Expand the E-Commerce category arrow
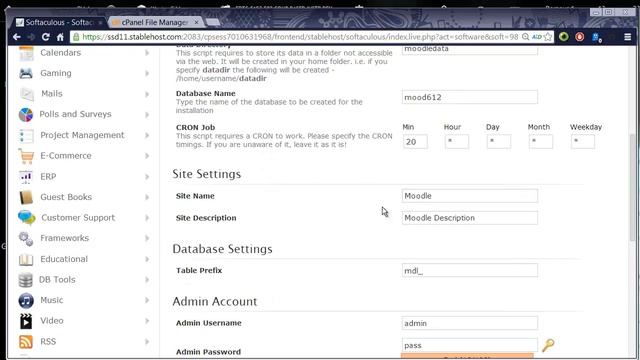 coord(147,156)
